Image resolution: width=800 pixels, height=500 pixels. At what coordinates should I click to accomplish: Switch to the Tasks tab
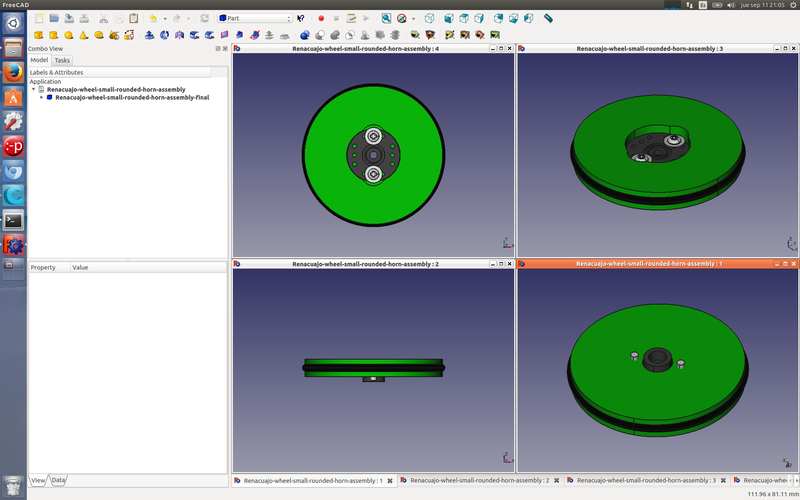62,60
